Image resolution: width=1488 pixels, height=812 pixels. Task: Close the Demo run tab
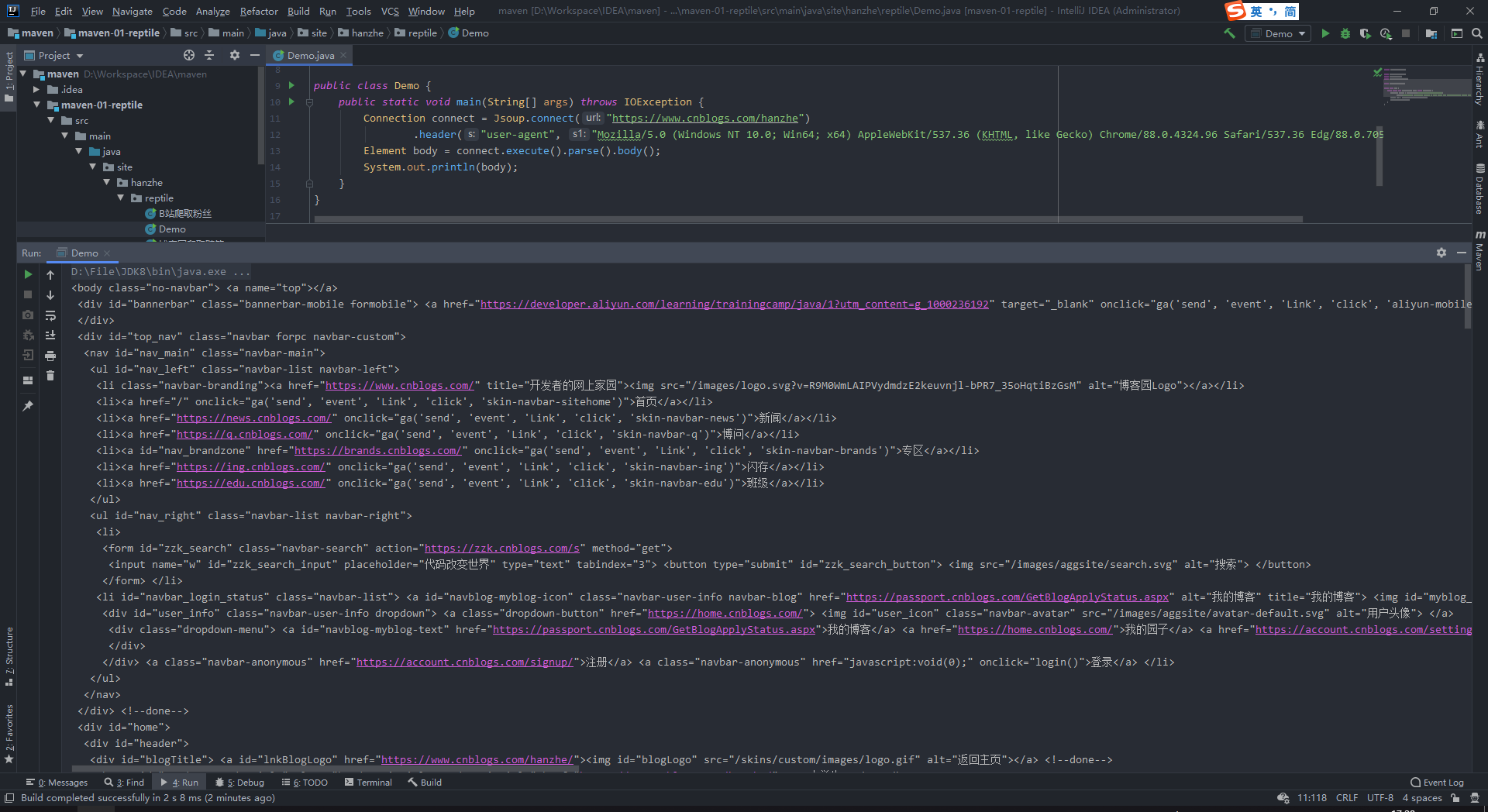click(x=107, y=253)
